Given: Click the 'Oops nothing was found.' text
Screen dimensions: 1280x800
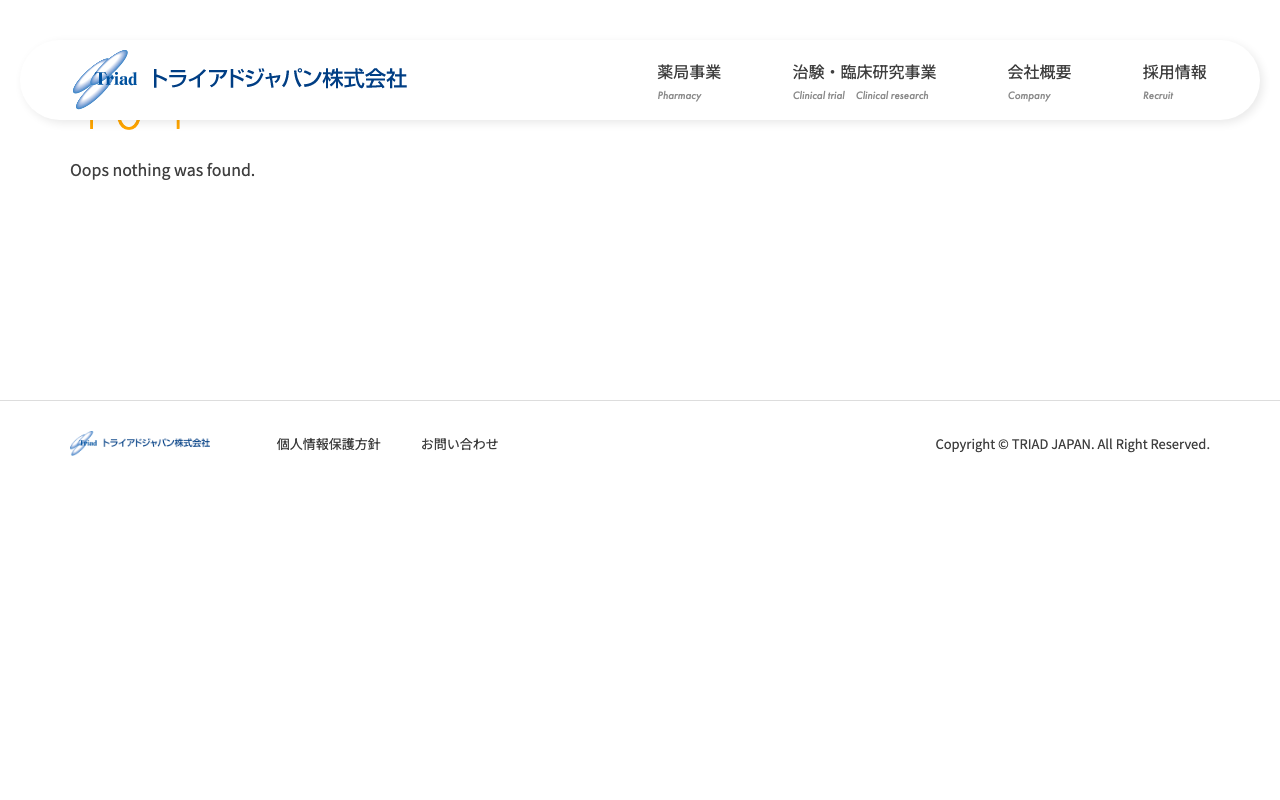Looking at the screenshot, I should 162,170.
